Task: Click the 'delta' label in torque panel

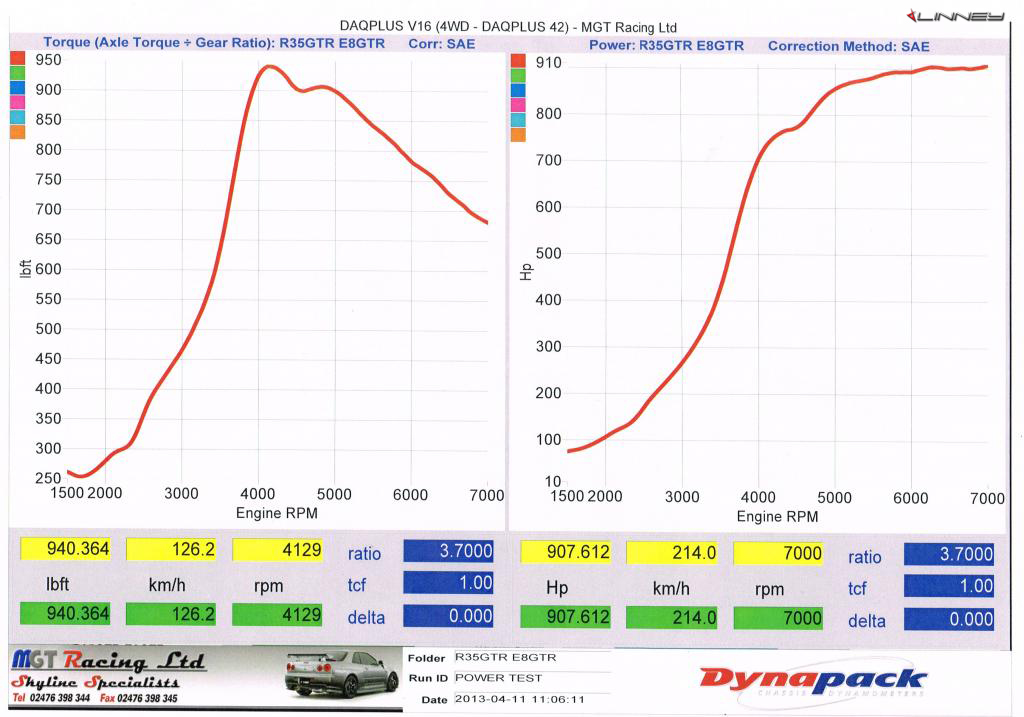Action: pos(366,617)
